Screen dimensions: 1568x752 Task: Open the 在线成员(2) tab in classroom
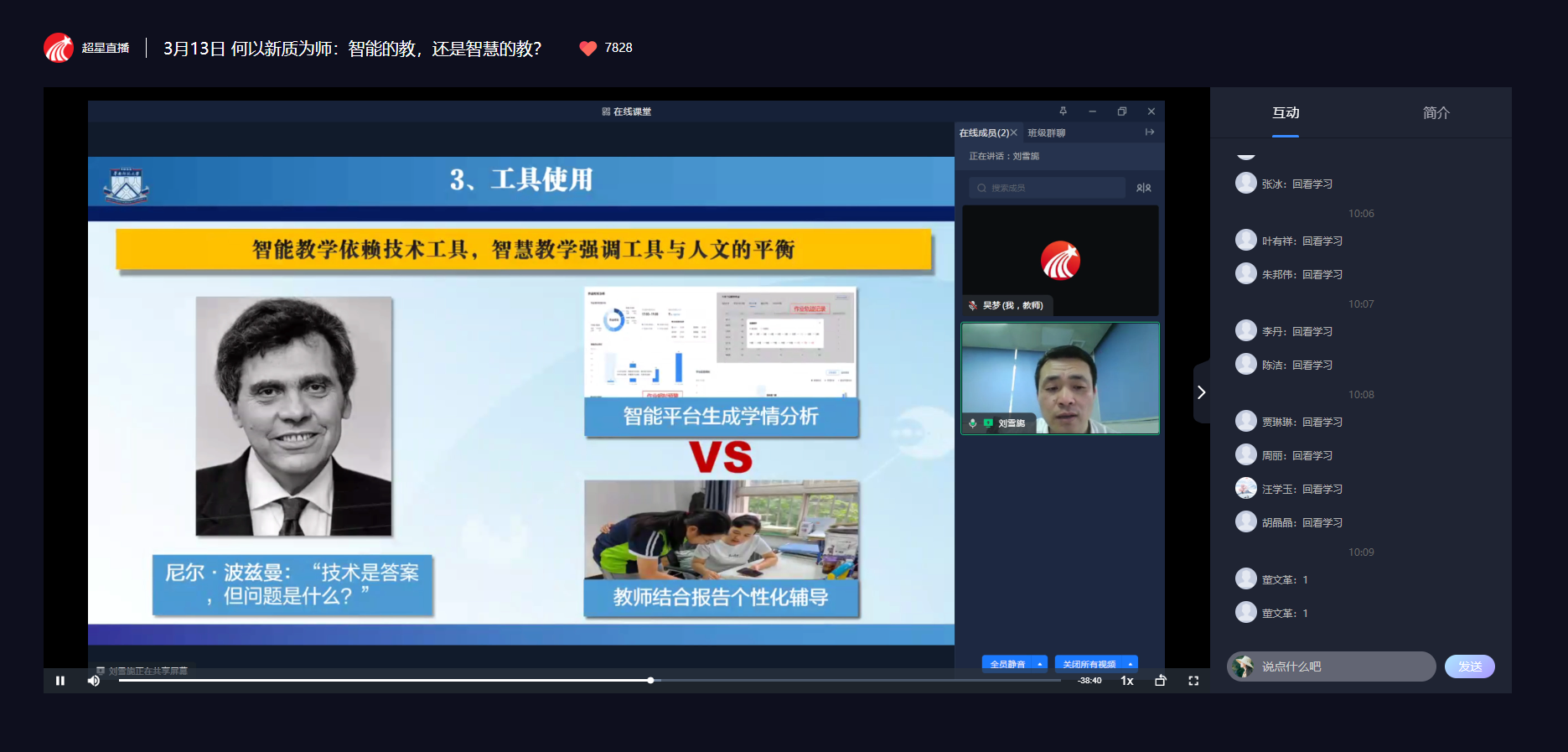coord(984,132)
